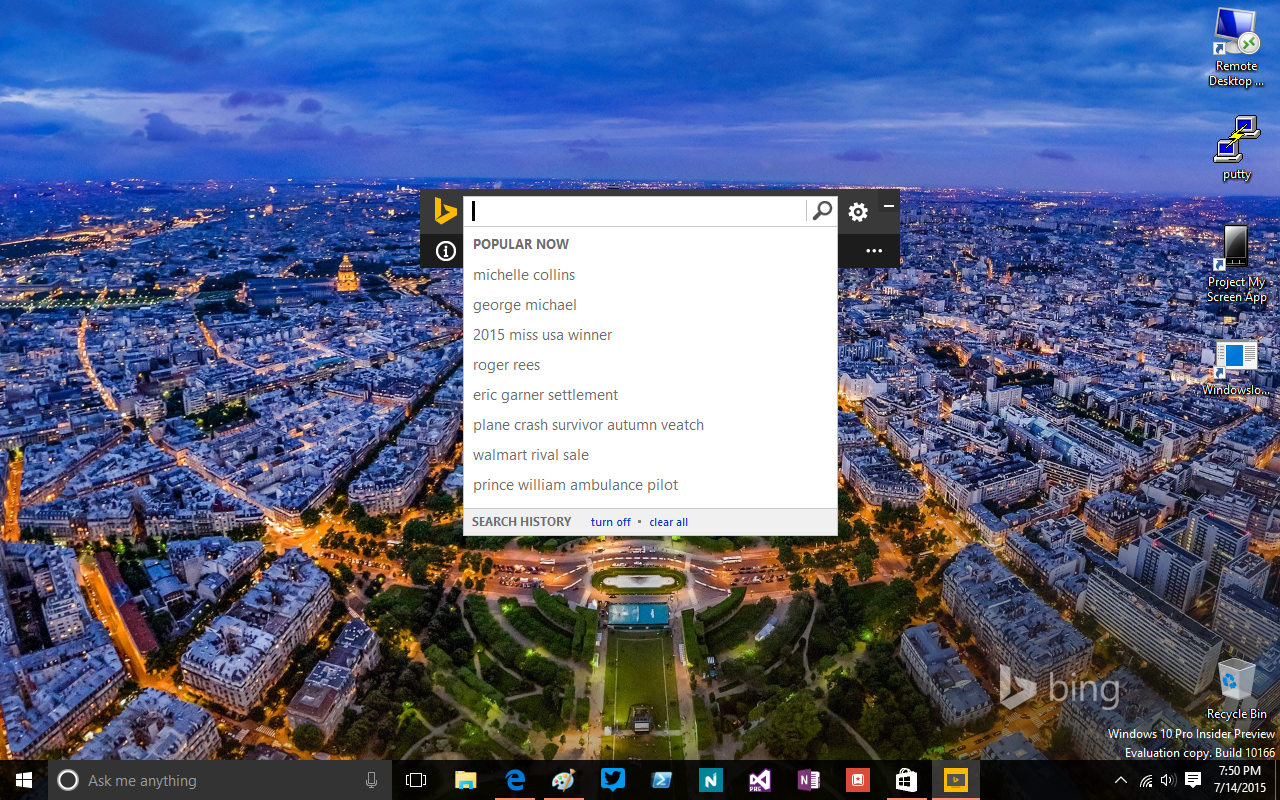Open the three-dot more options menu

coord(874,251)
